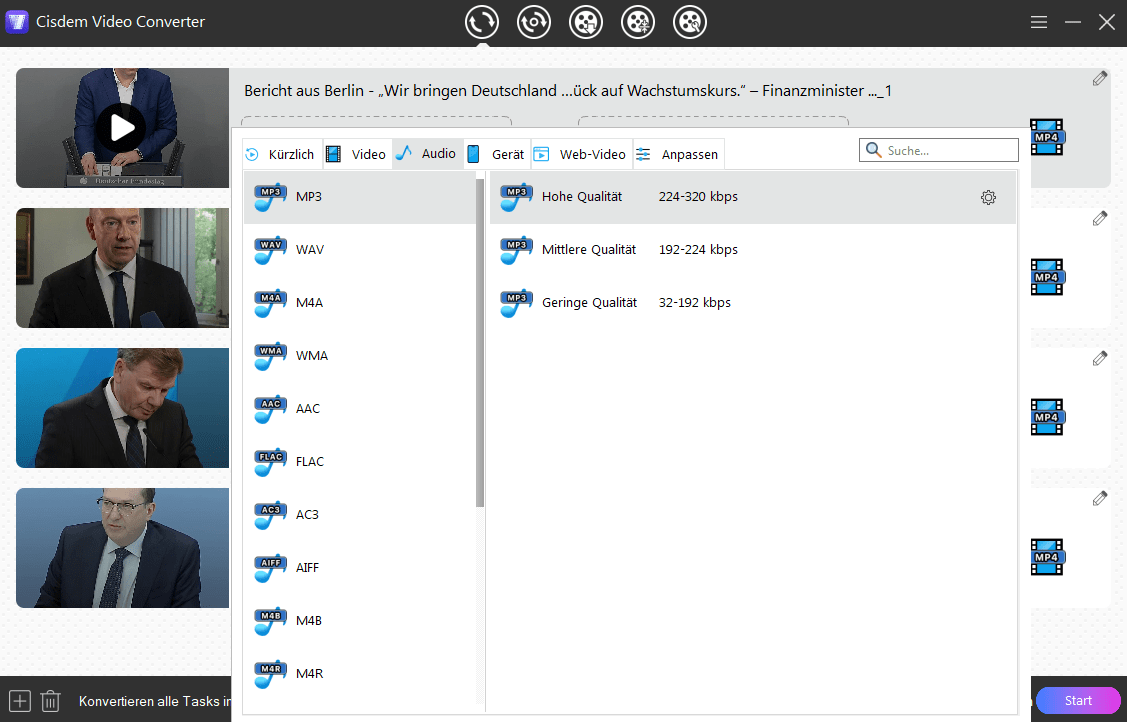
Task: Play the first video thumbnail
Action: pyautogui.click(x=122, y=128)
